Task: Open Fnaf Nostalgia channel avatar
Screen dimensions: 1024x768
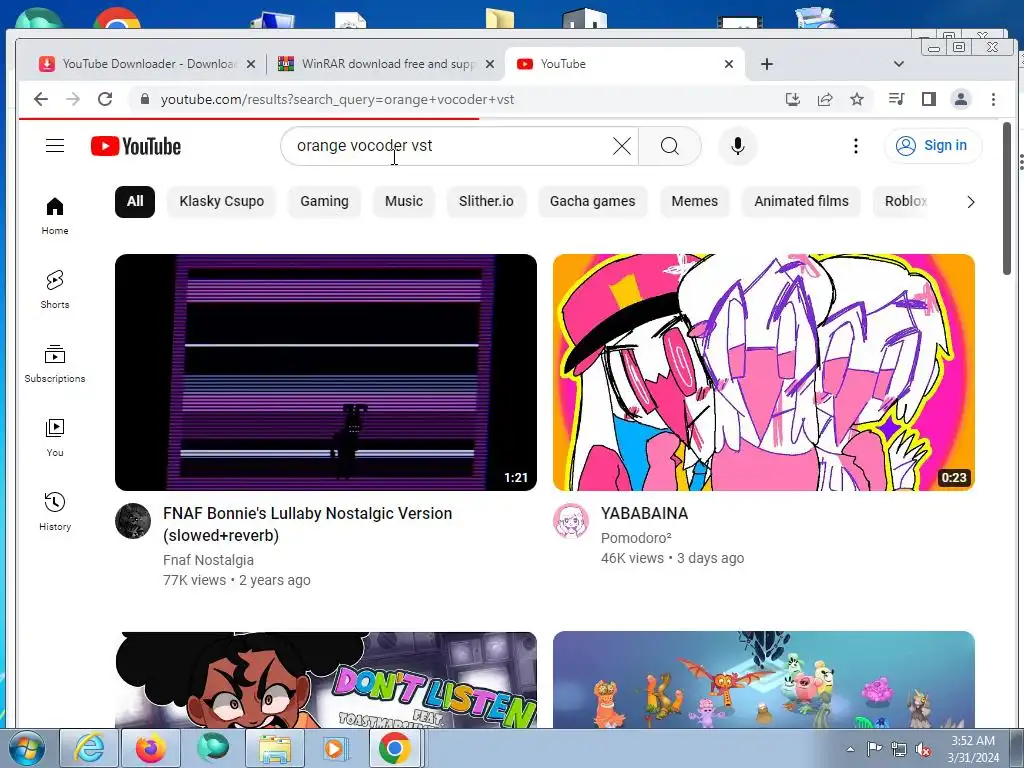Action: 133,520
